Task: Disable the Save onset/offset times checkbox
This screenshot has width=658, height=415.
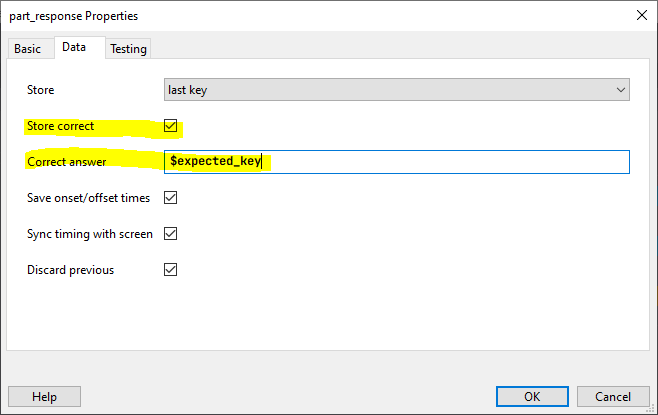Action: coord(170,198)
